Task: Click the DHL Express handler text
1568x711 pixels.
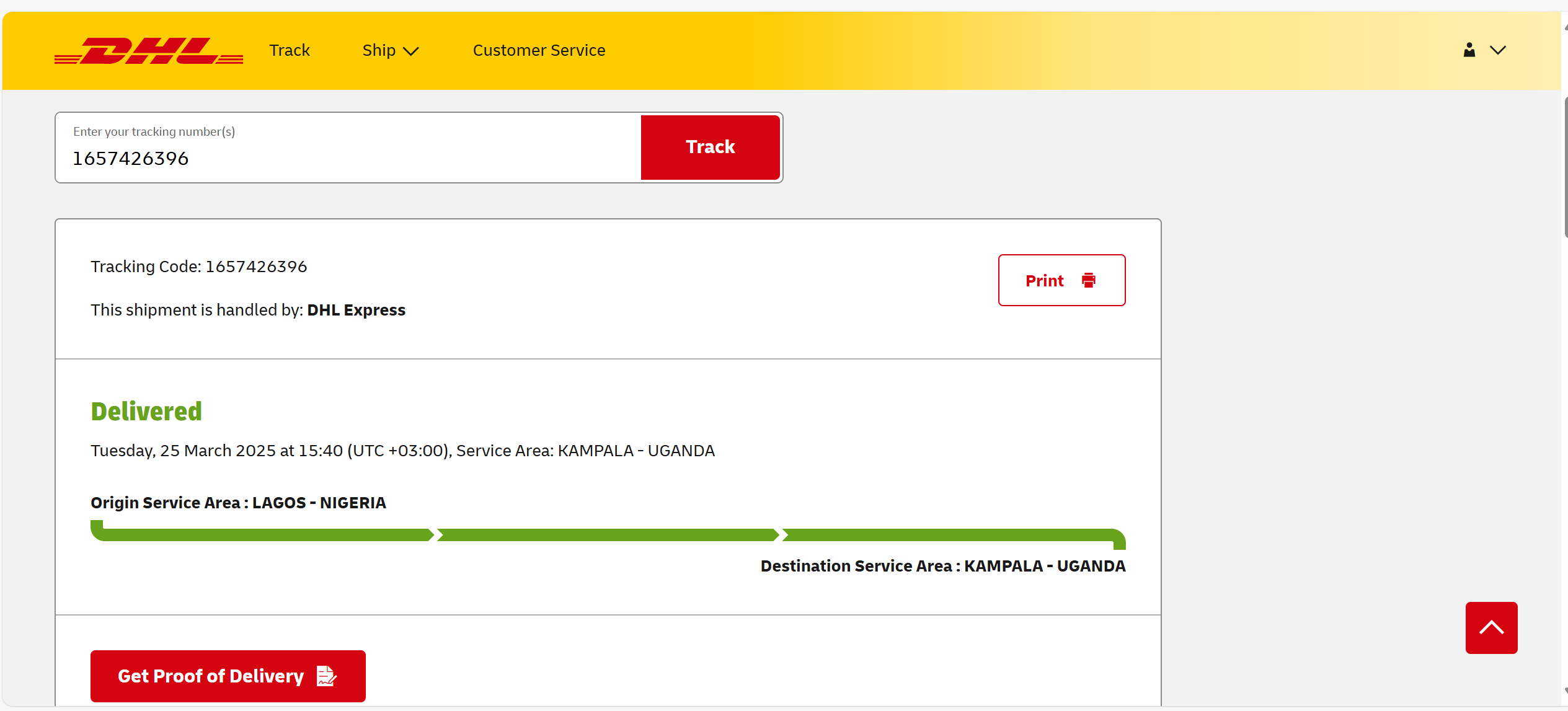Action: point(356,310)
